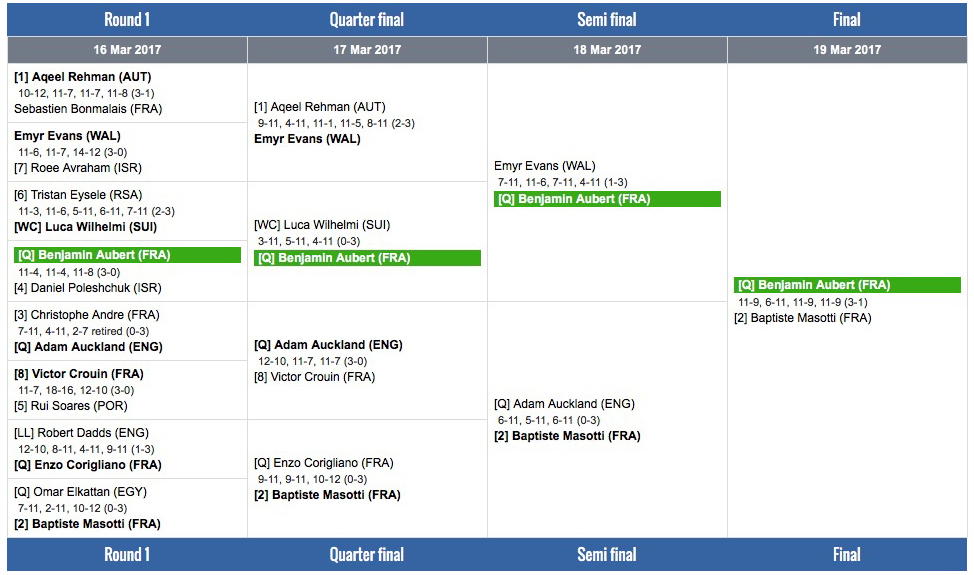Open Robert Dadds (ENG) lucky loser entry
This screenshot has height=575, width=974.
[81, 433]
